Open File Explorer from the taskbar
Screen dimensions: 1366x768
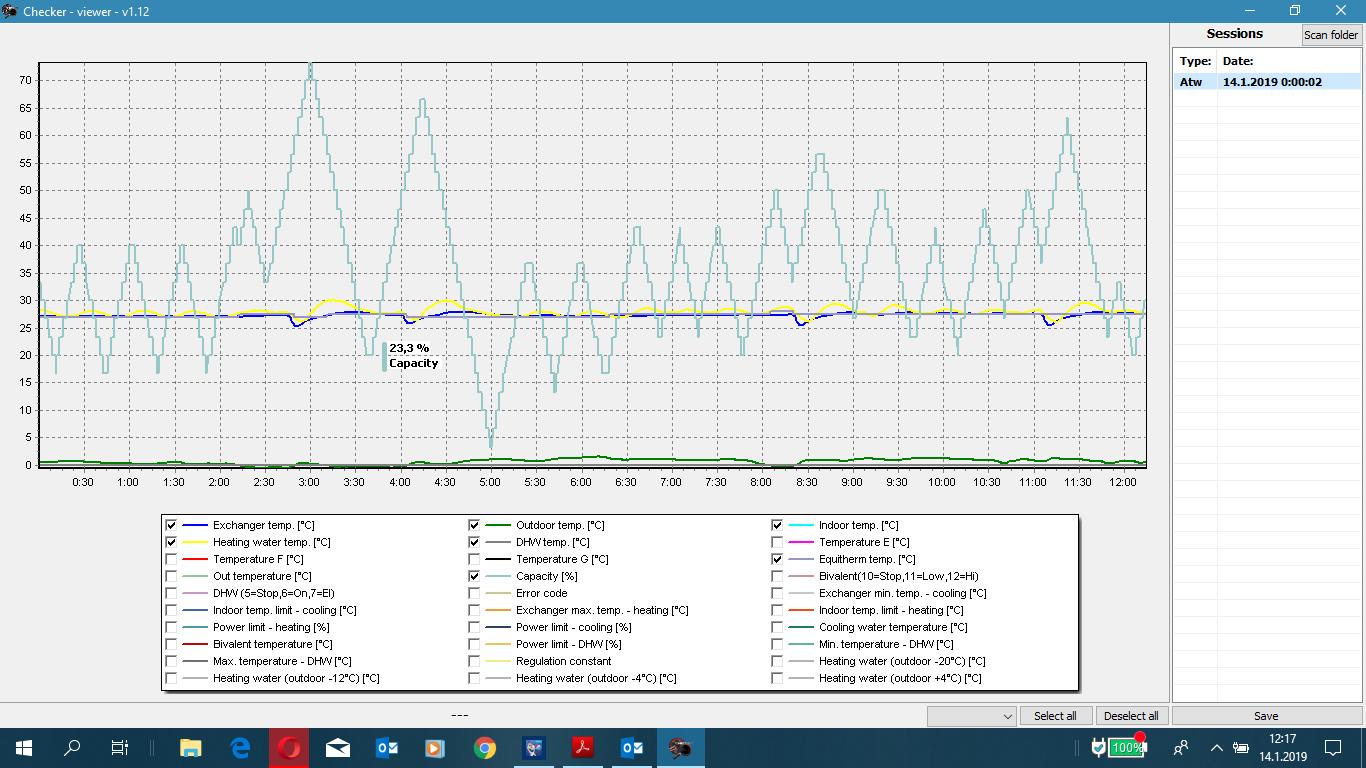[x=190, y=748]
